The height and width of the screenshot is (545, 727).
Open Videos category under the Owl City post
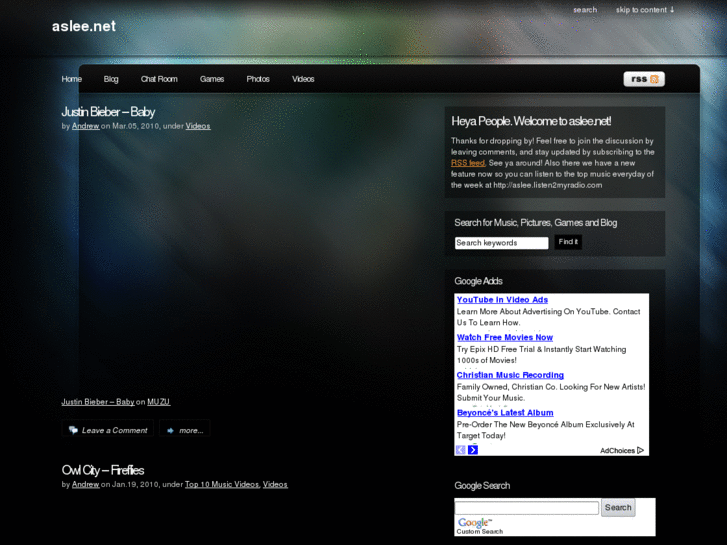coord(275,485)
